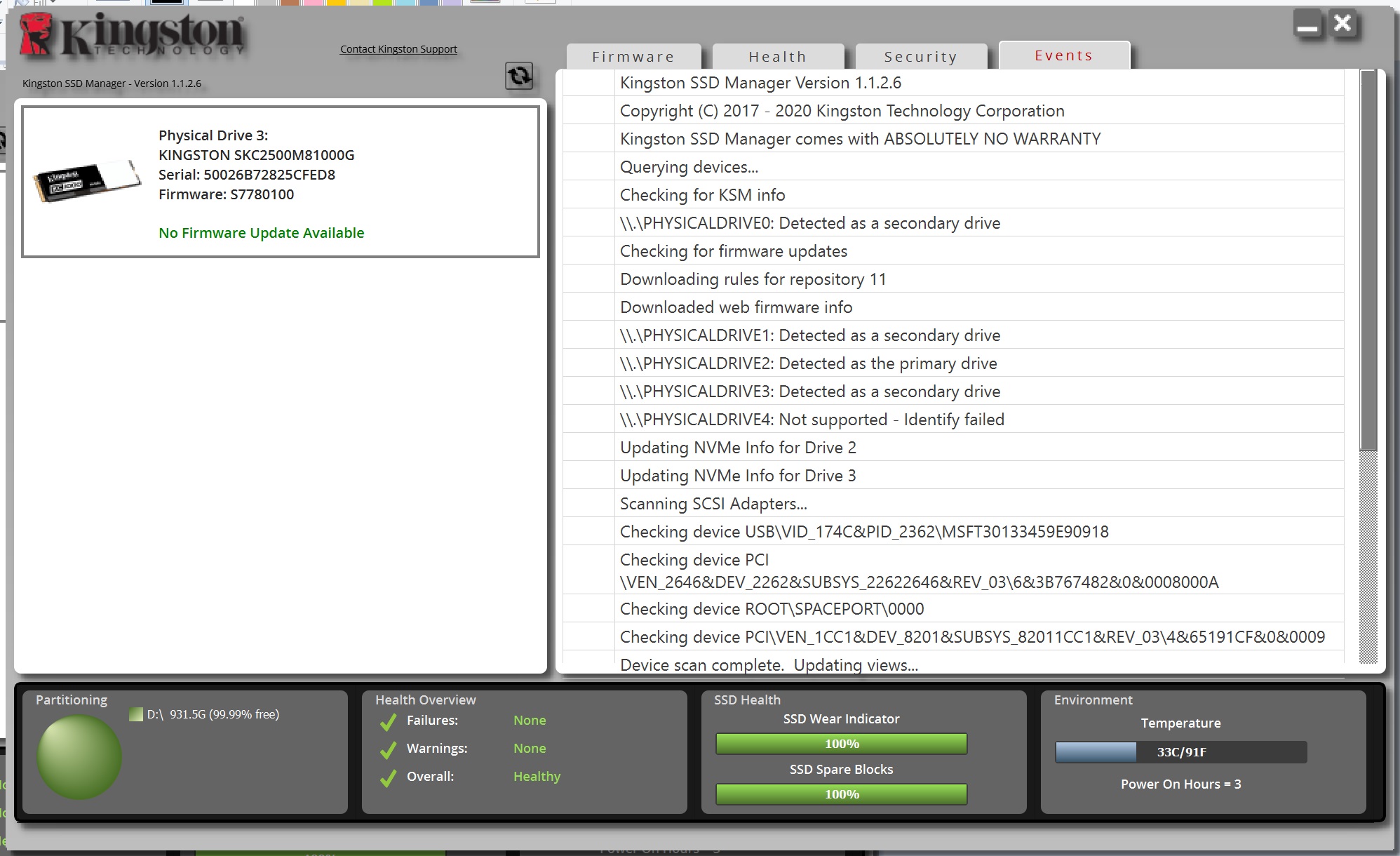Select PHYSICALDRIVE0 secondary drive log row
Image resolution: width=1400 pixels, height=856 pixels.
point(954,222)
